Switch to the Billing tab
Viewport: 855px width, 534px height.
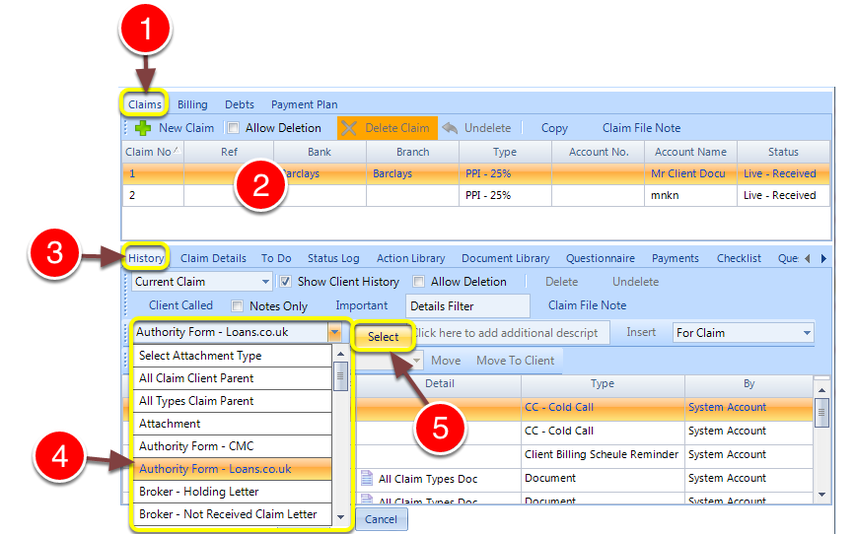coord(192,104)
